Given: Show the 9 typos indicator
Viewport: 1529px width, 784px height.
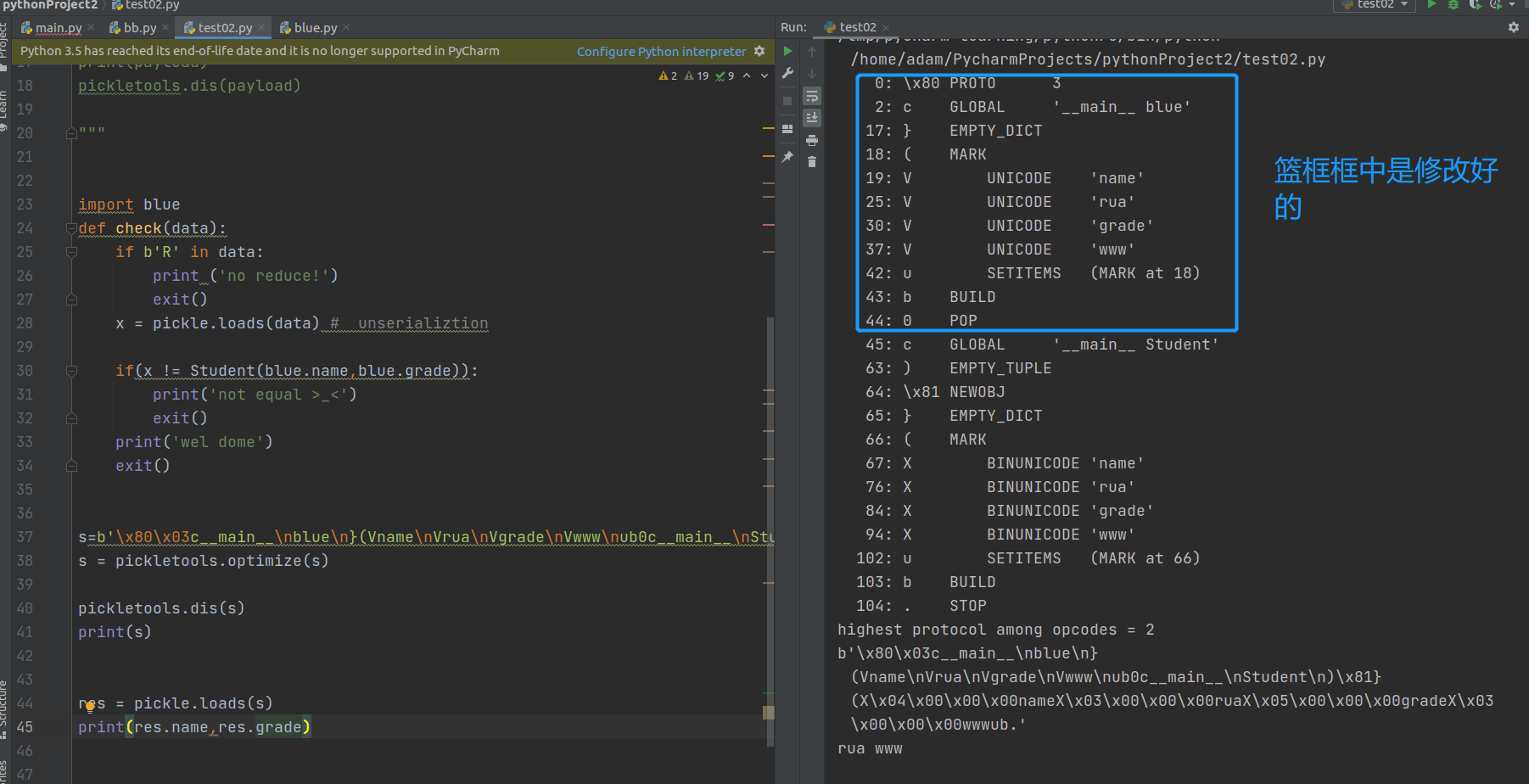Looking at the screenshot, I should [725, 76].
